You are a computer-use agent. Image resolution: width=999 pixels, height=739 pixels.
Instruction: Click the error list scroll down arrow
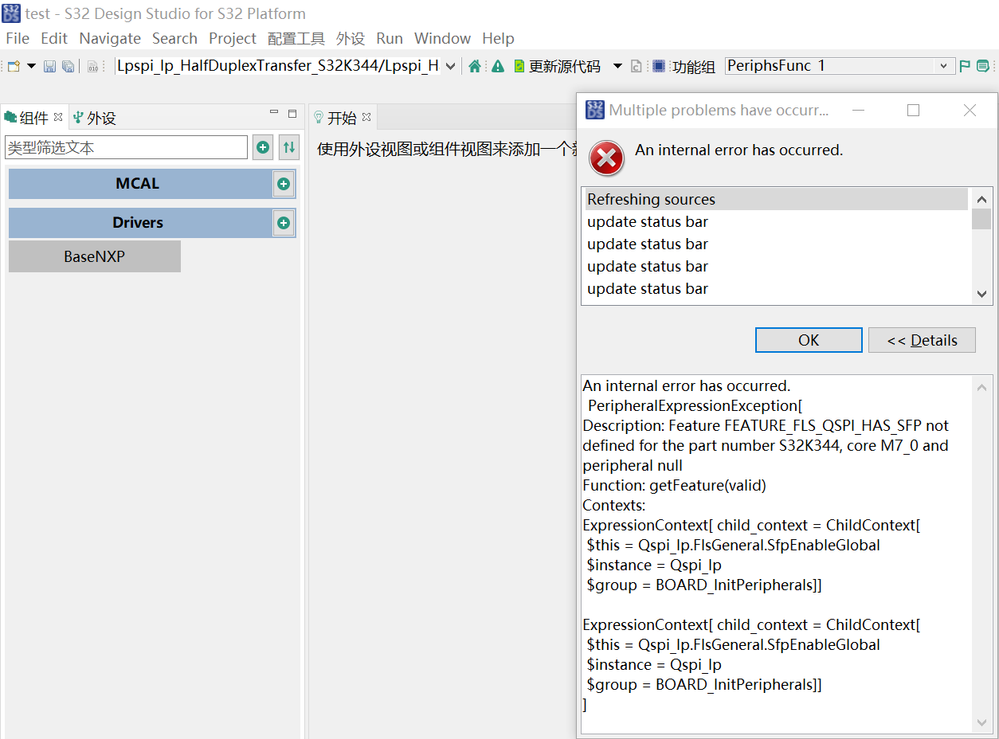(982, 294)
